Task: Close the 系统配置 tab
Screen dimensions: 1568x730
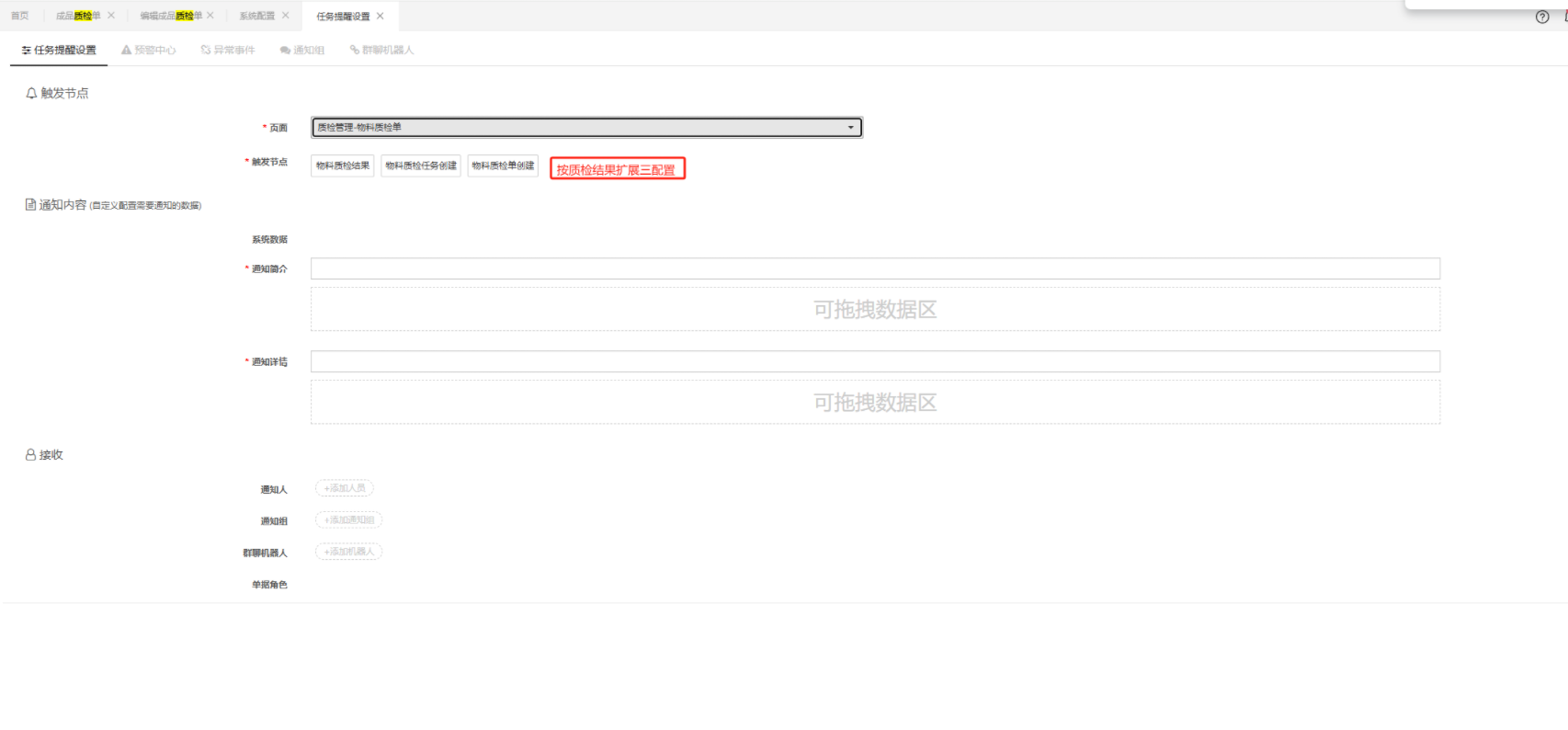Action: 286,16
